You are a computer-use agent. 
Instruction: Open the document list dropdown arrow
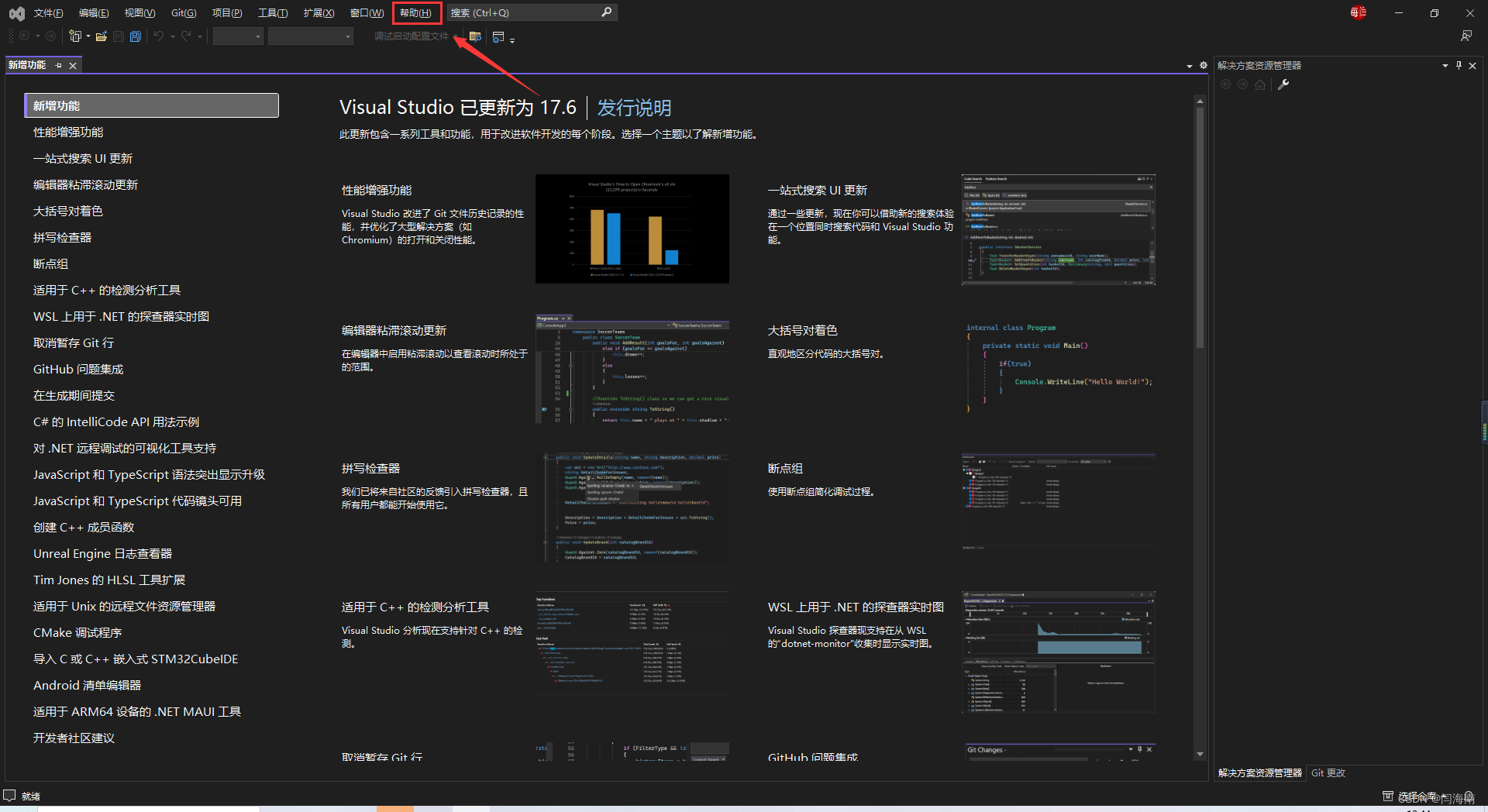[1190, 67]
